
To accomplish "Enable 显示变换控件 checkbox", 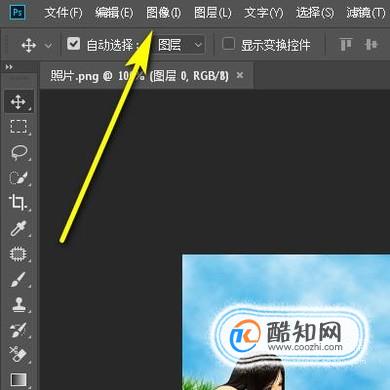I will [229, 44].
